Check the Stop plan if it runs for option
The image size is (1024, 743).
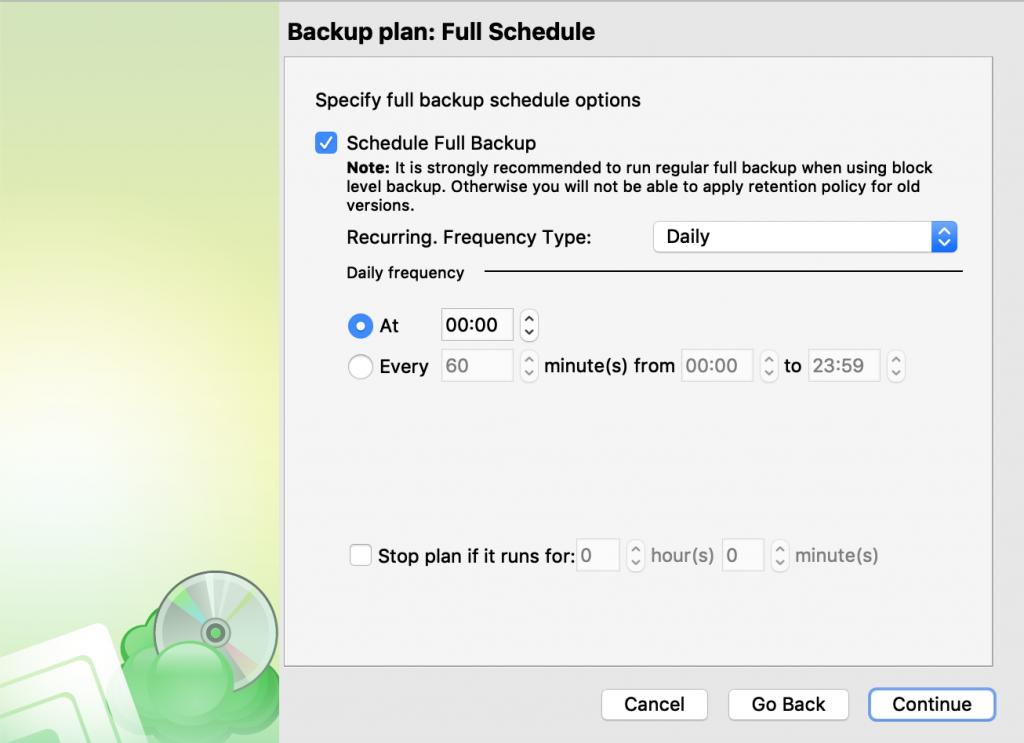pos(361,555)
